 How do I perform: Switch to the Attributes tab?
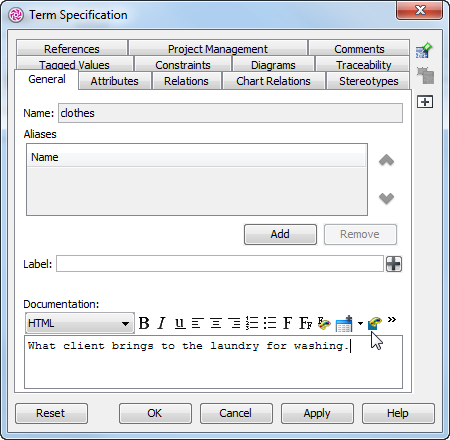point(115,81)
